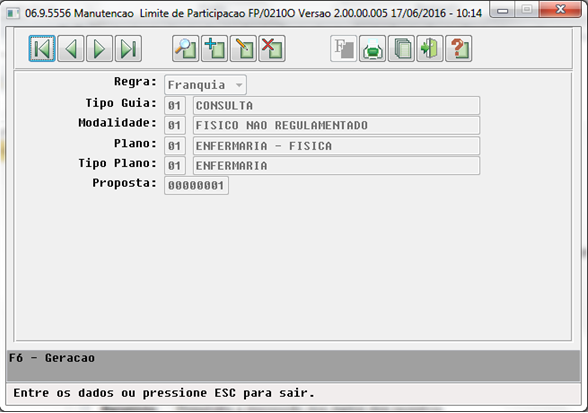Click the application icon in title bar
The width and height of the screenshot is (588, 413).
(x=13, y=14)
